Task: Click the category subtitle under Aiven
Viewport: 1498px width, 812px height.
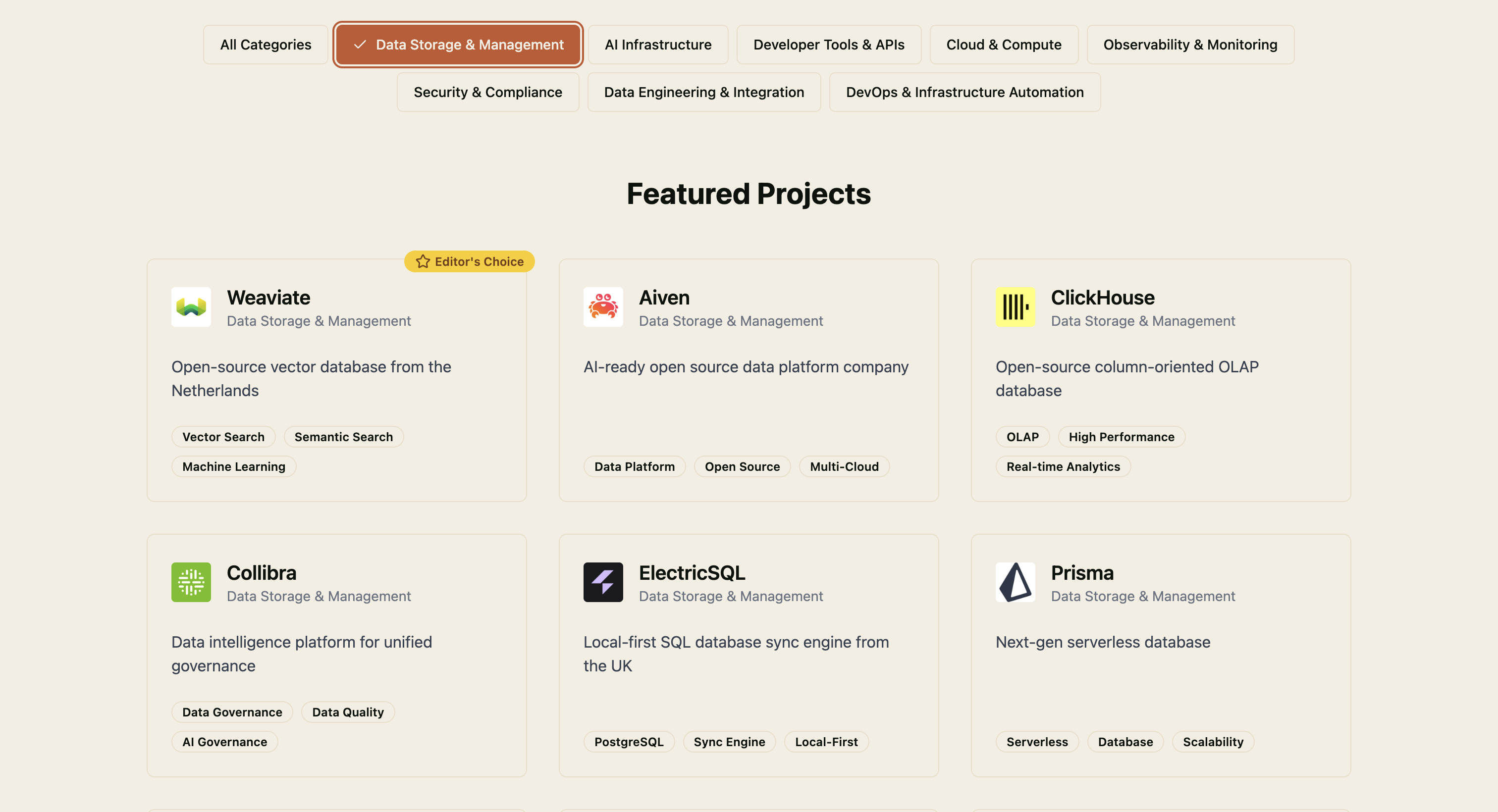Action: coord(731,321)
